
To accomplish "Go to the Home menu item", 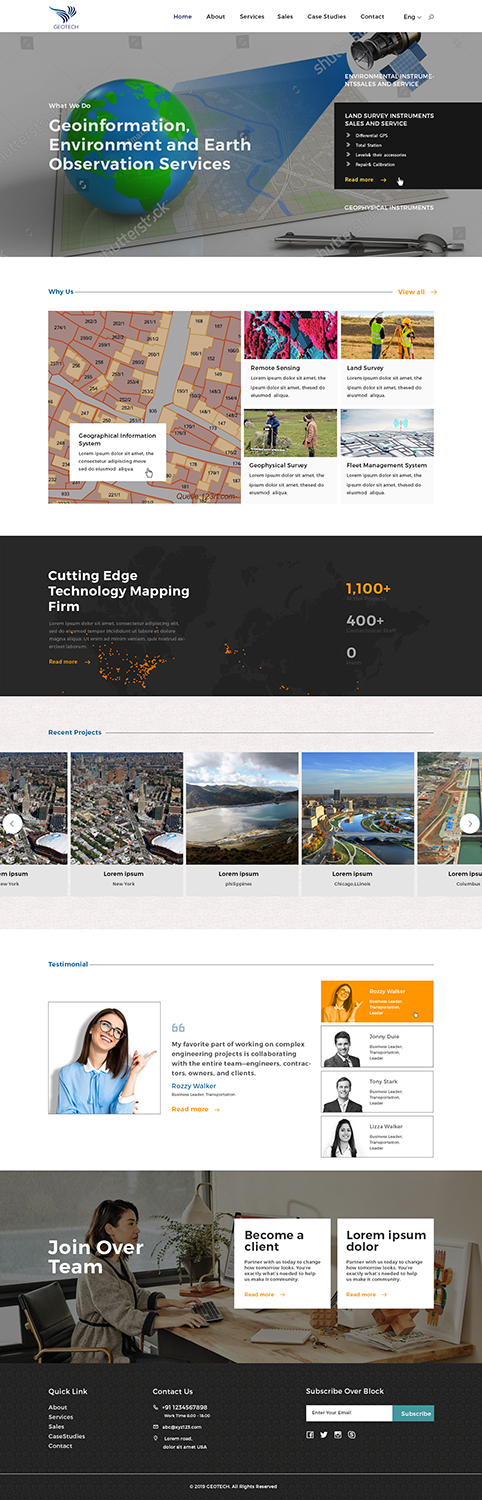I will click(183, 17).
